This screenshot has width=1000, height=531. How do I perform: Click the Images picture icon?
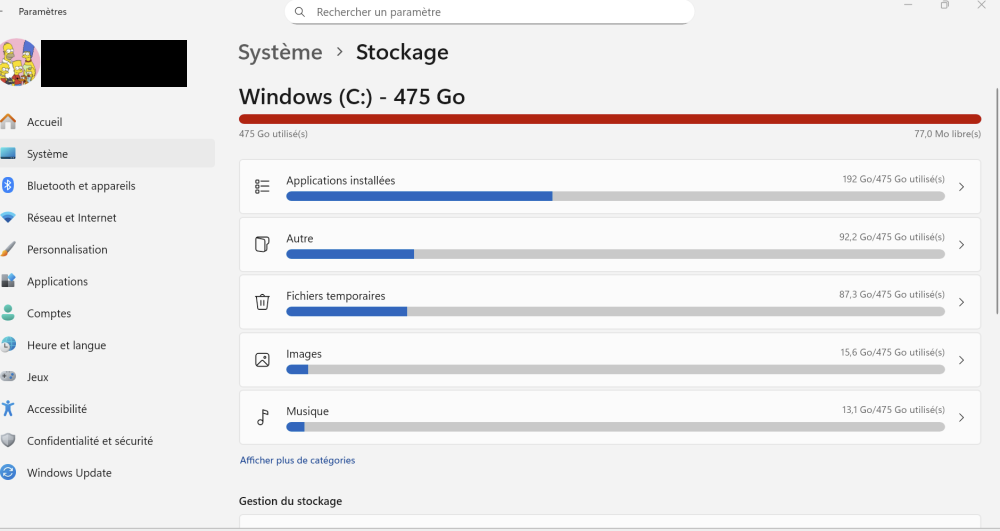pyautogui.click(x=262, y=360)
